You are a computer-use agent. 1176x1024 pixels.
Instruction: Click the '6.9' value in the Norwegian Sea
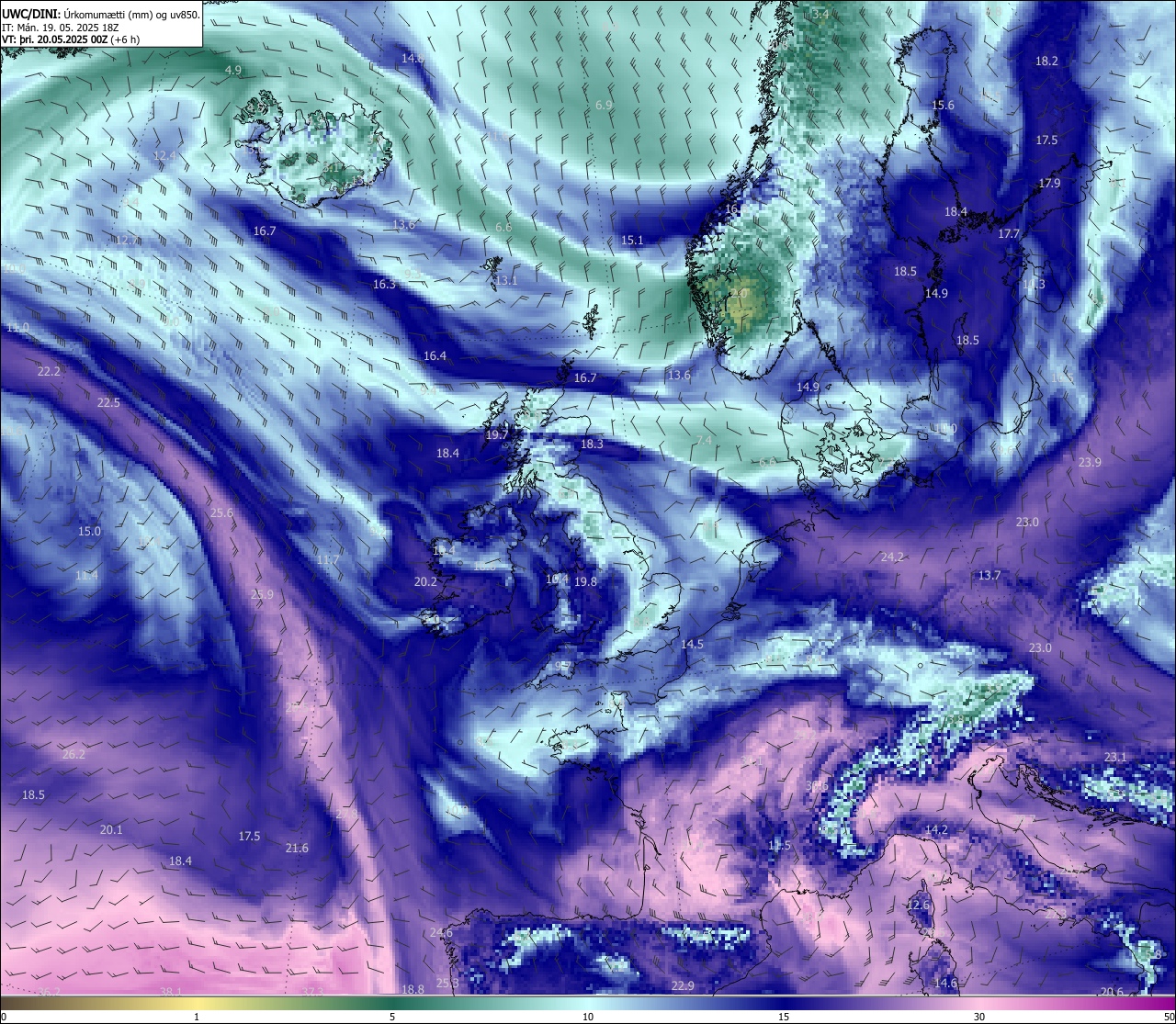[x=604, y=106]
